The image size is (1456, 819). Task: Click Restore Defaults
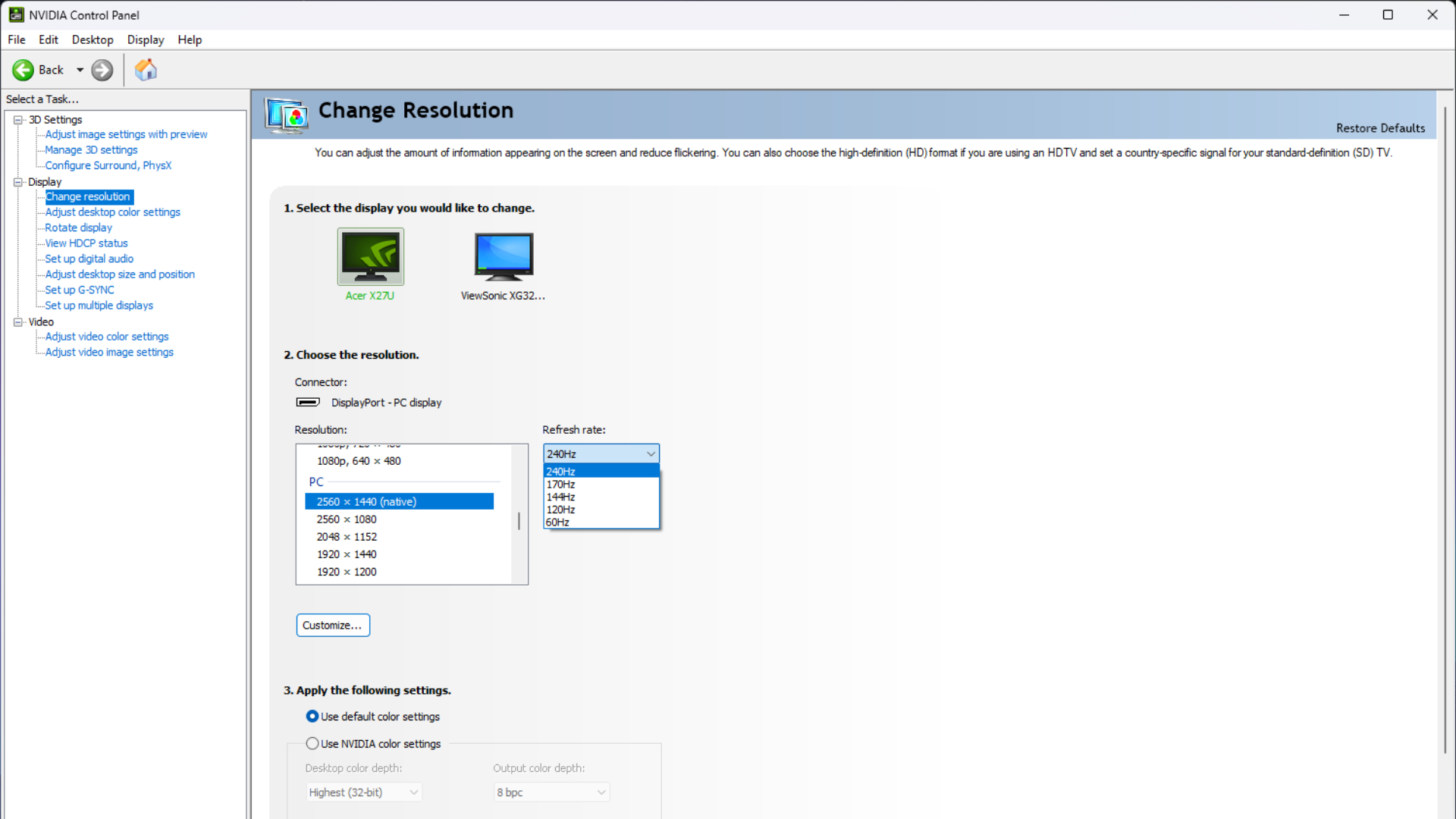click(1379, 128)
